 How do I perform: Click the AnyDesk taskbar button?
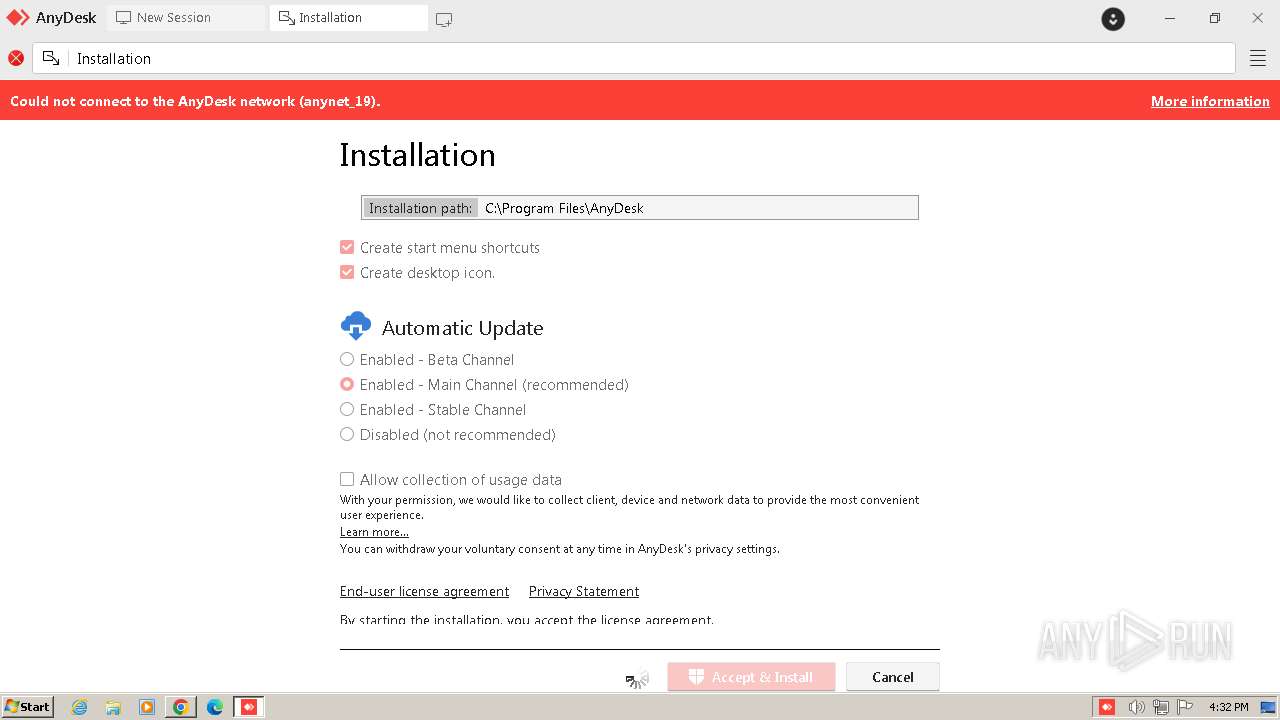[x=249, y=707]
